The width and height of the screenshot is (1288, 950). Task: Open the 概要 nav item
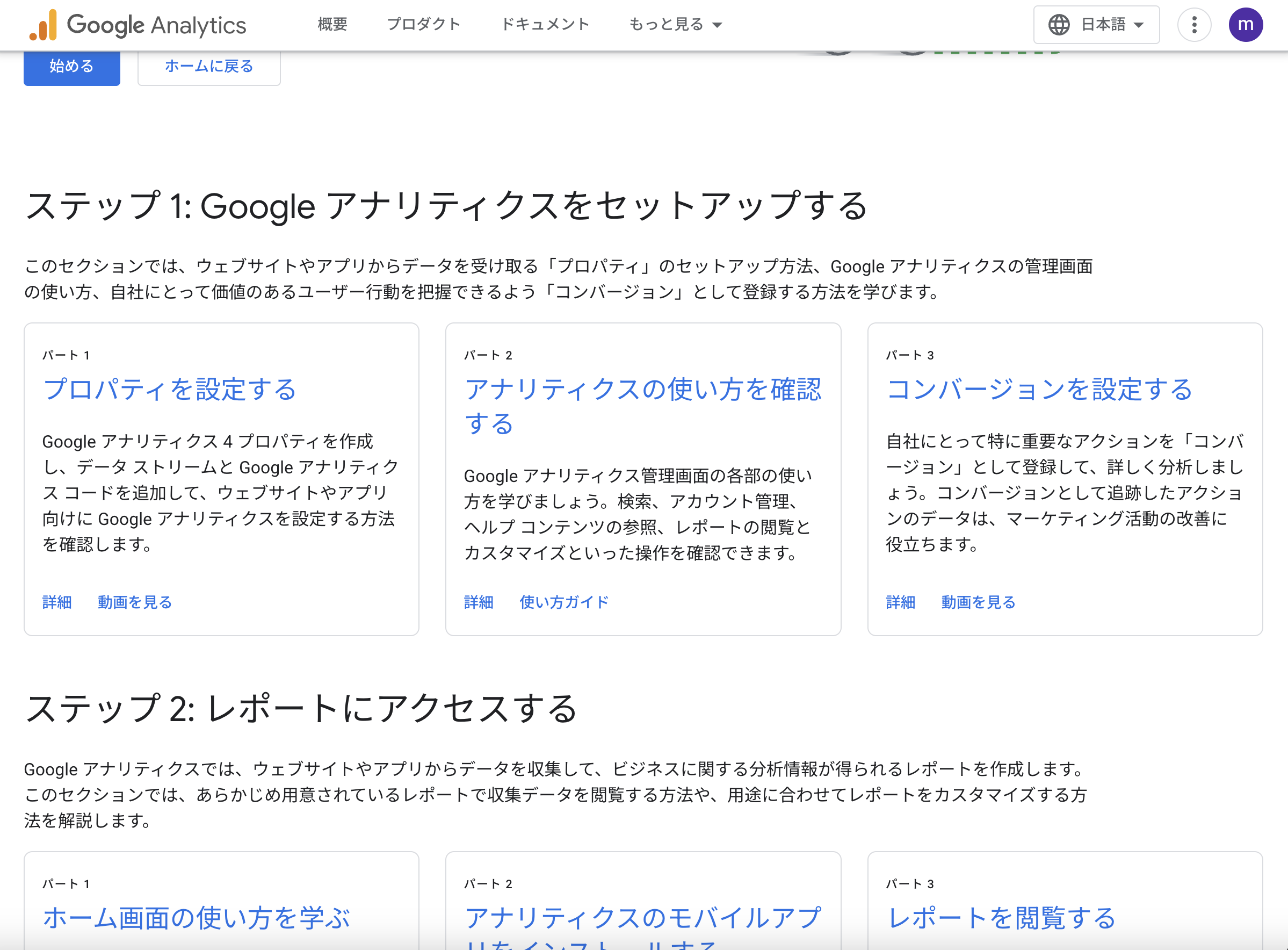point(332,24)
